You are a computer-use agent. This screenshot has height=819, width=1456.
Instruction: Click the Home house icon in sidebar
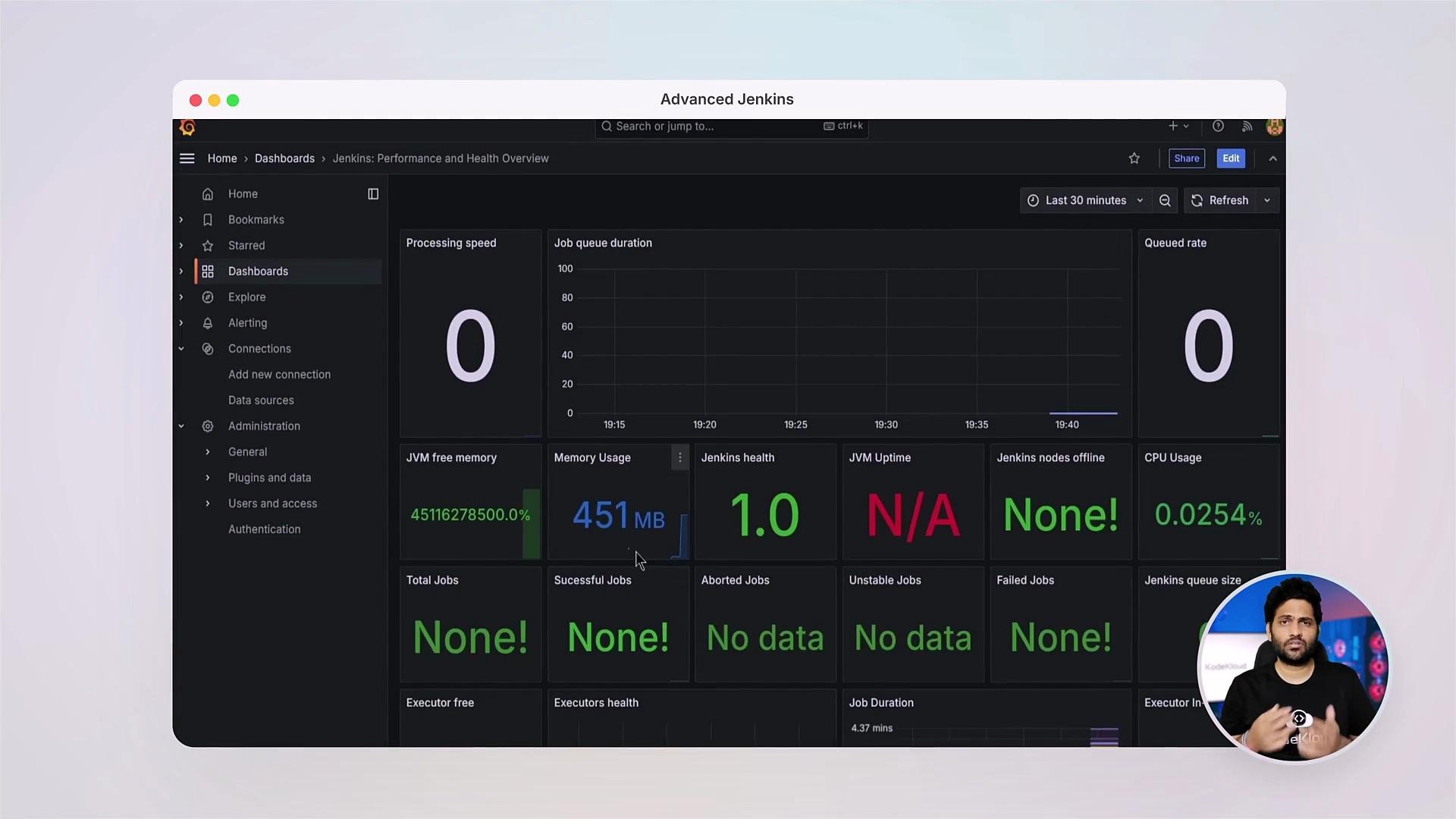pos(208,194)
